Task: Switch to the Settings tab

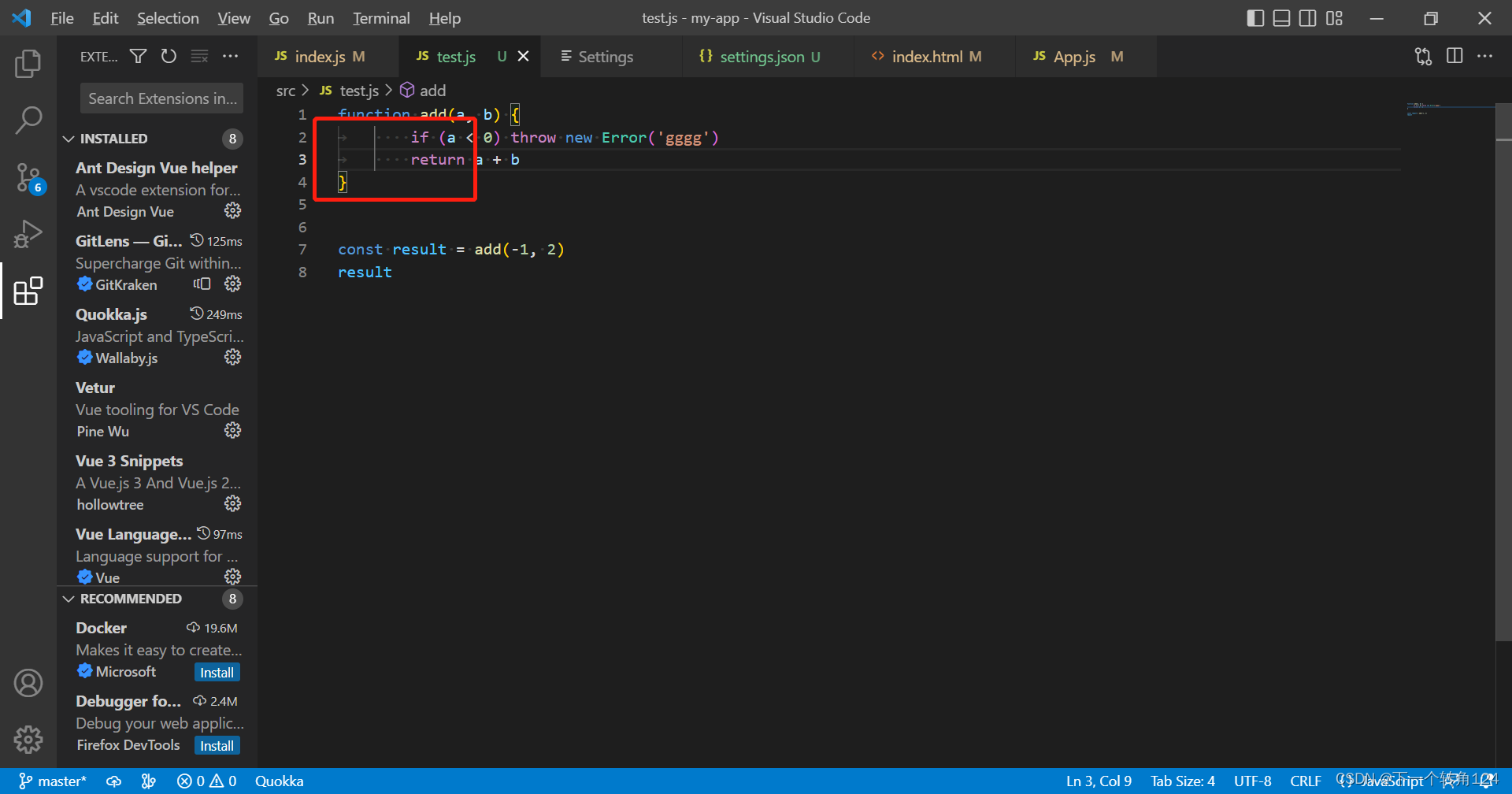Action: click(612, 57)
